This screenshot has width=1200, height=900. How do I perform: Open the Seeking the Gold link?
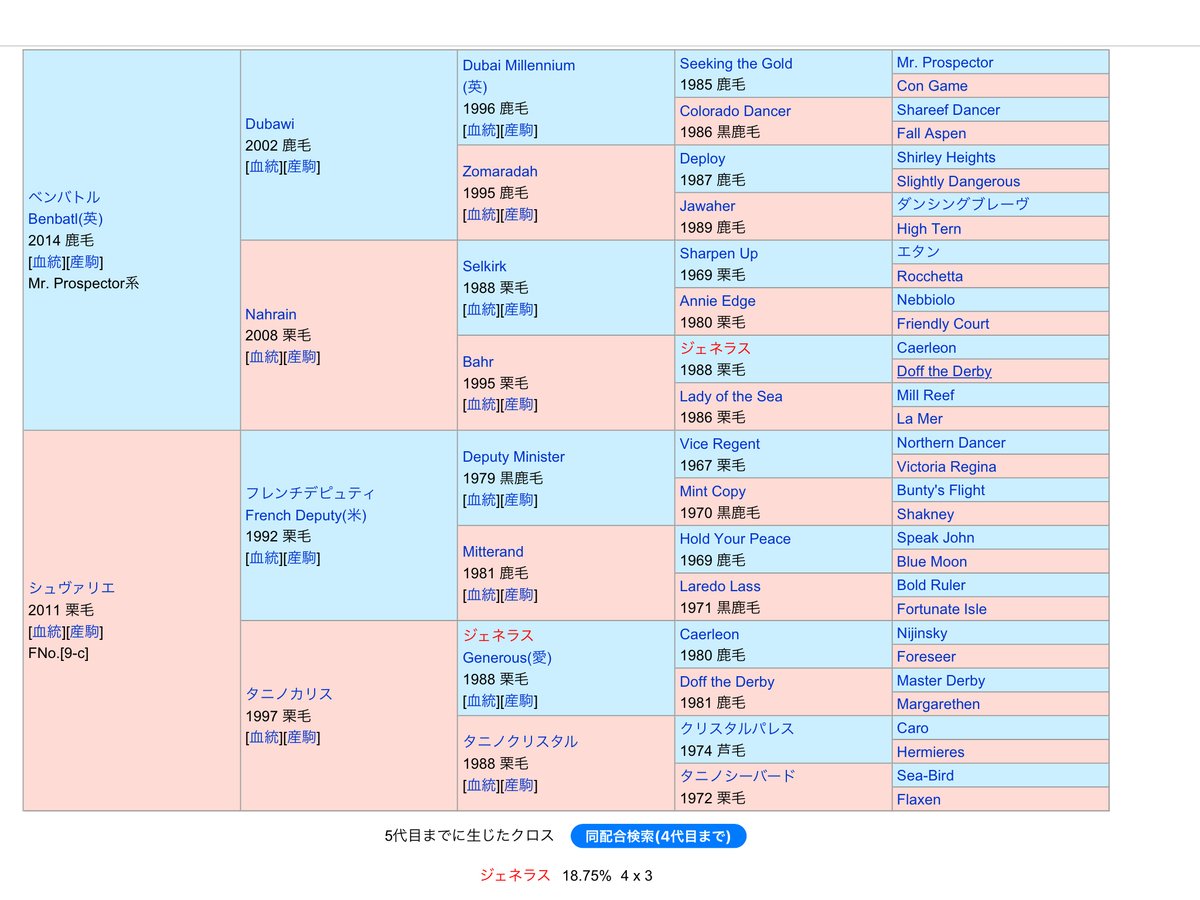click(736, 64)
